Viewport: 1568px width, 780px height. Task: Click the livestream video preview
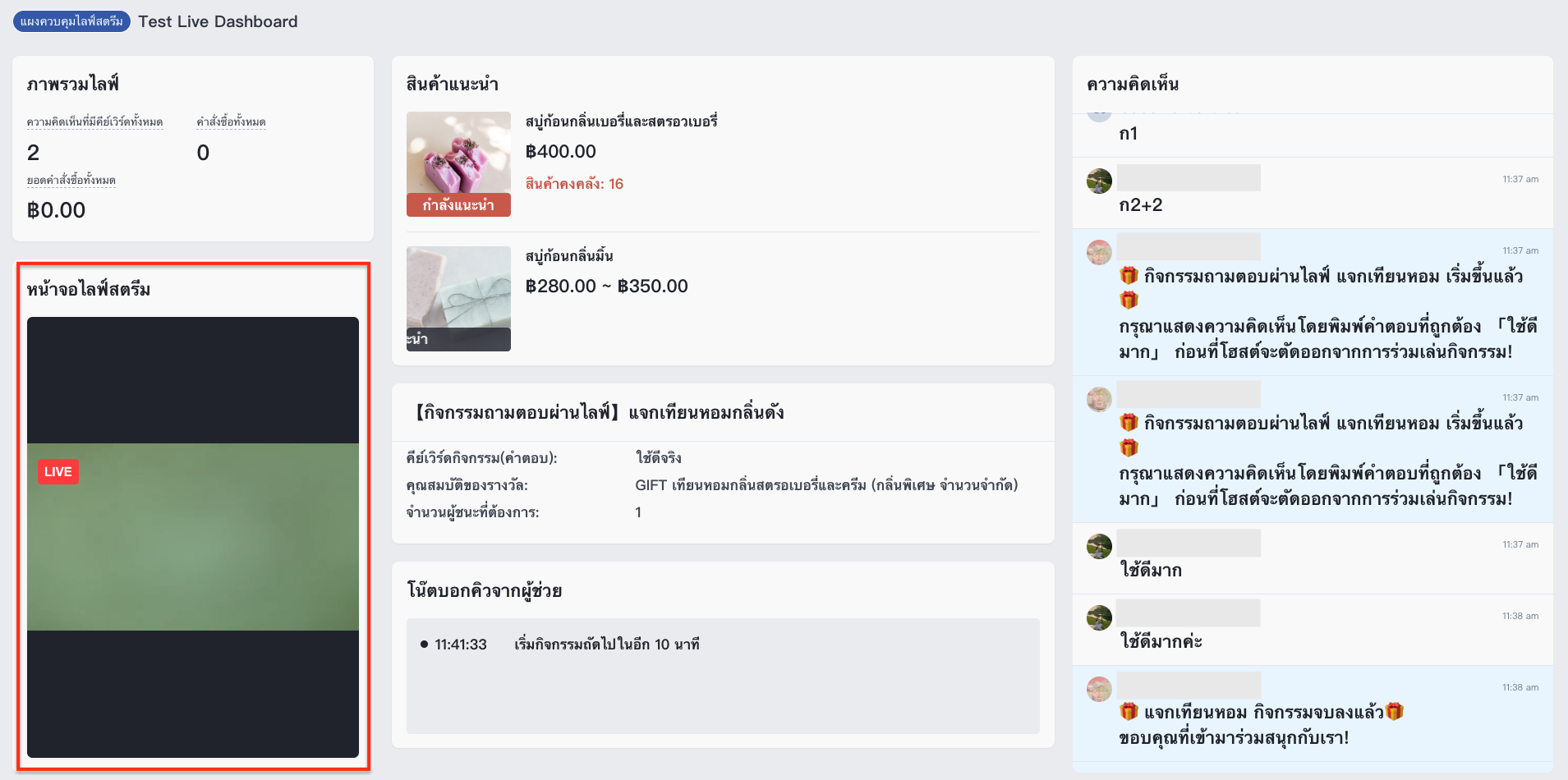pyautogui.click(x=193, y=537)
